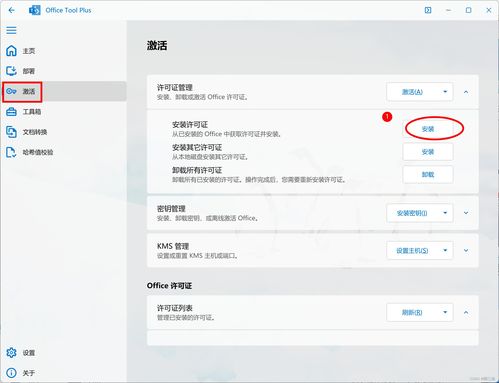Select the 工具箱 menu label

click(32, 112)
